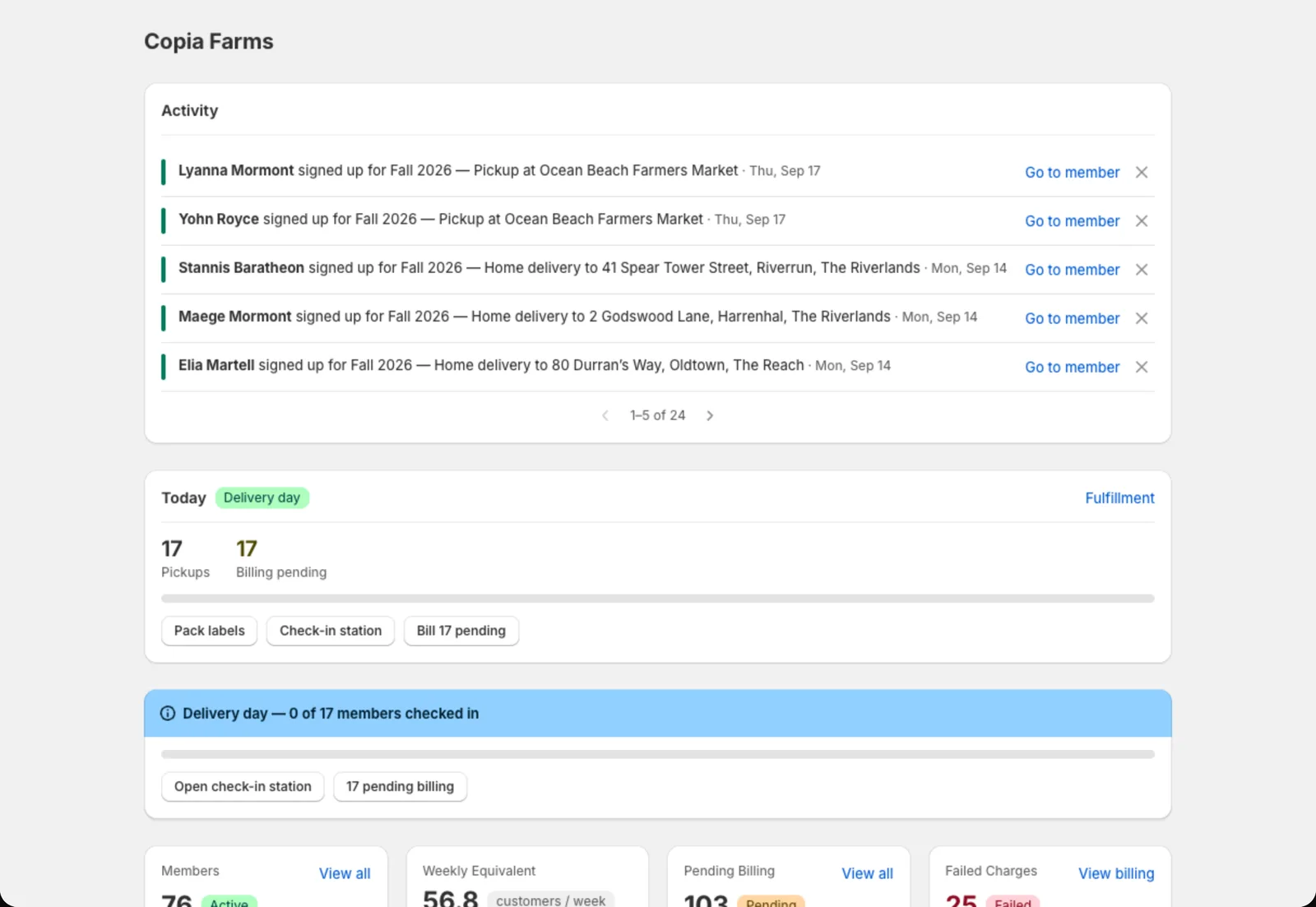This screenshot has width=1316, height=907.
Task: Go to next page of activity
Action: pos(710,415)
